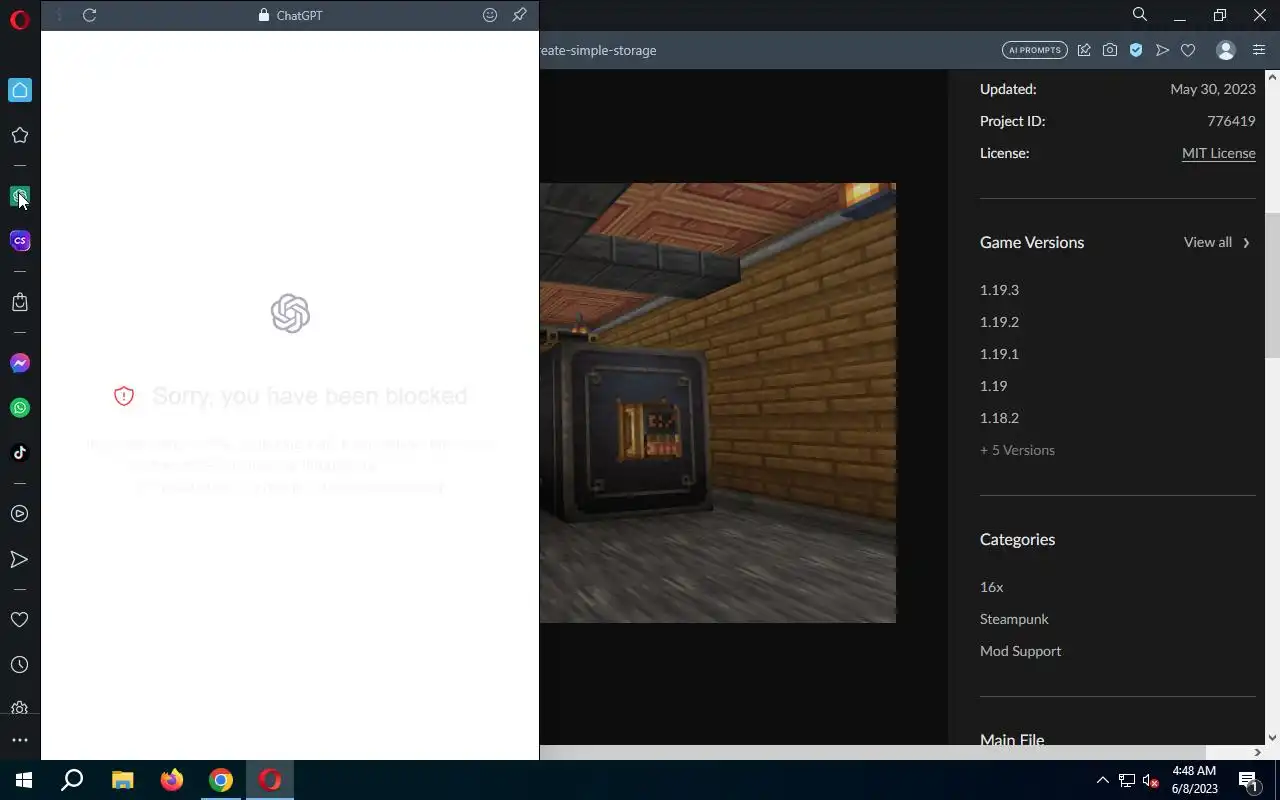
Task: Click the horizontal scrollbar at page bottom
Action: click(x=872, y=752)
